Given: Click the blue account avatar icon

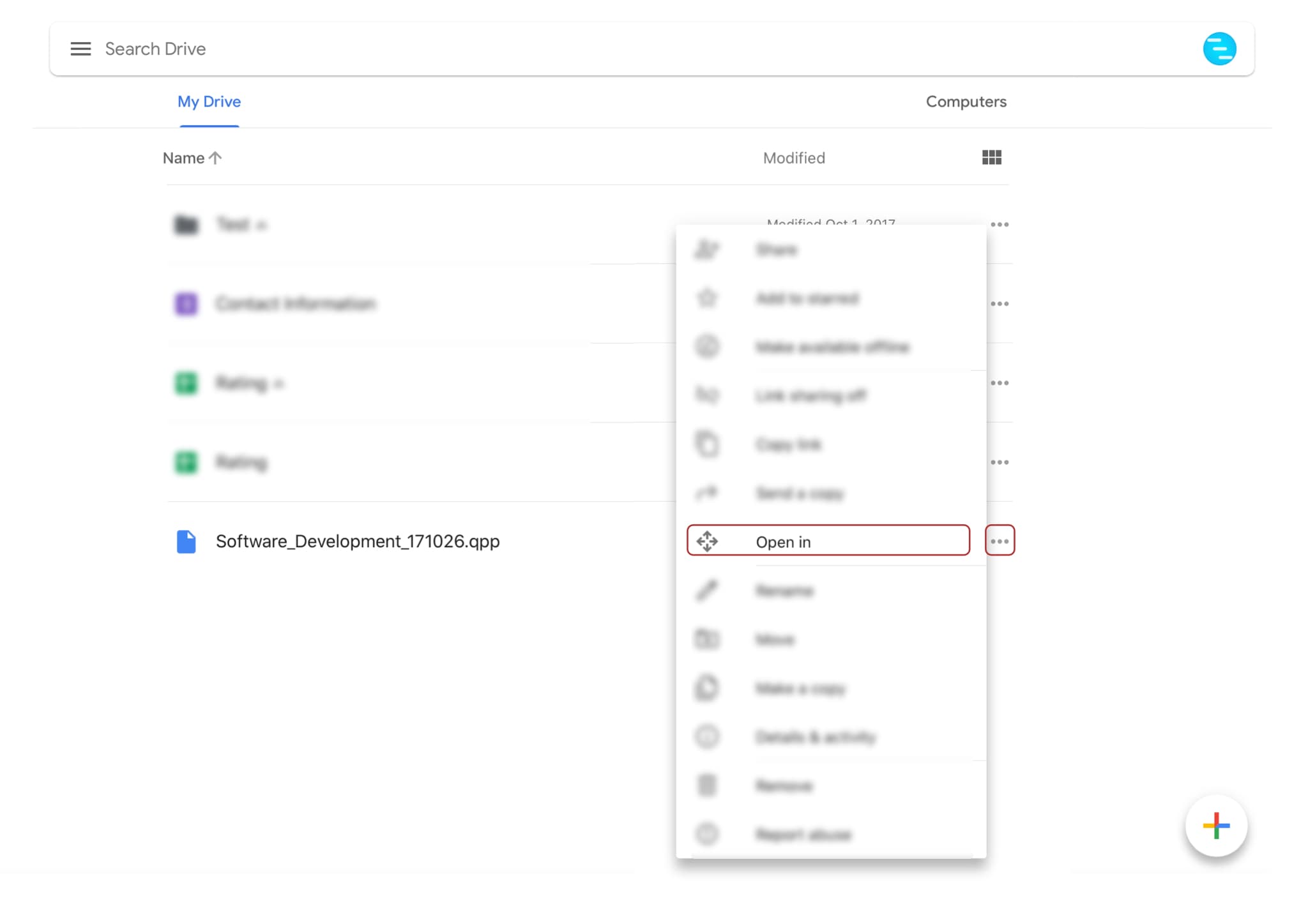Looking at the screenshot, I should click(x=1219, y=49).
